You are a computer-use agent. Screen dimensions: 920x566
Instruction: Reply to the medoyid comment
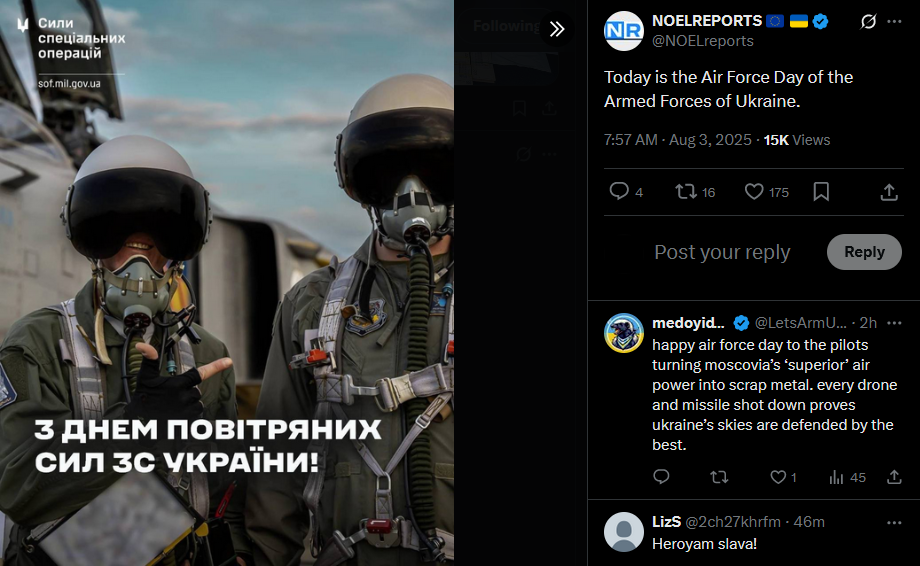point(661,477)
